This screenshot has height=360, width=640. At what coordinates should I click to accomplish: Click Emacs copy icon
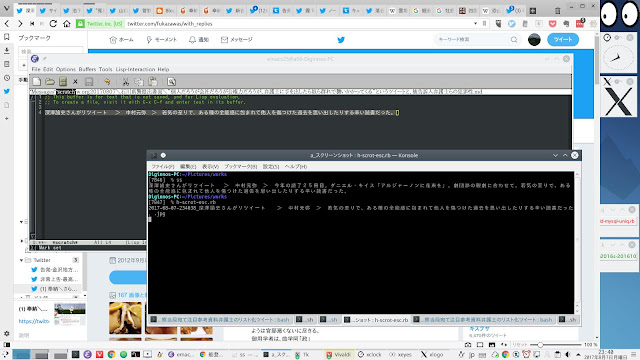point(139,82)
